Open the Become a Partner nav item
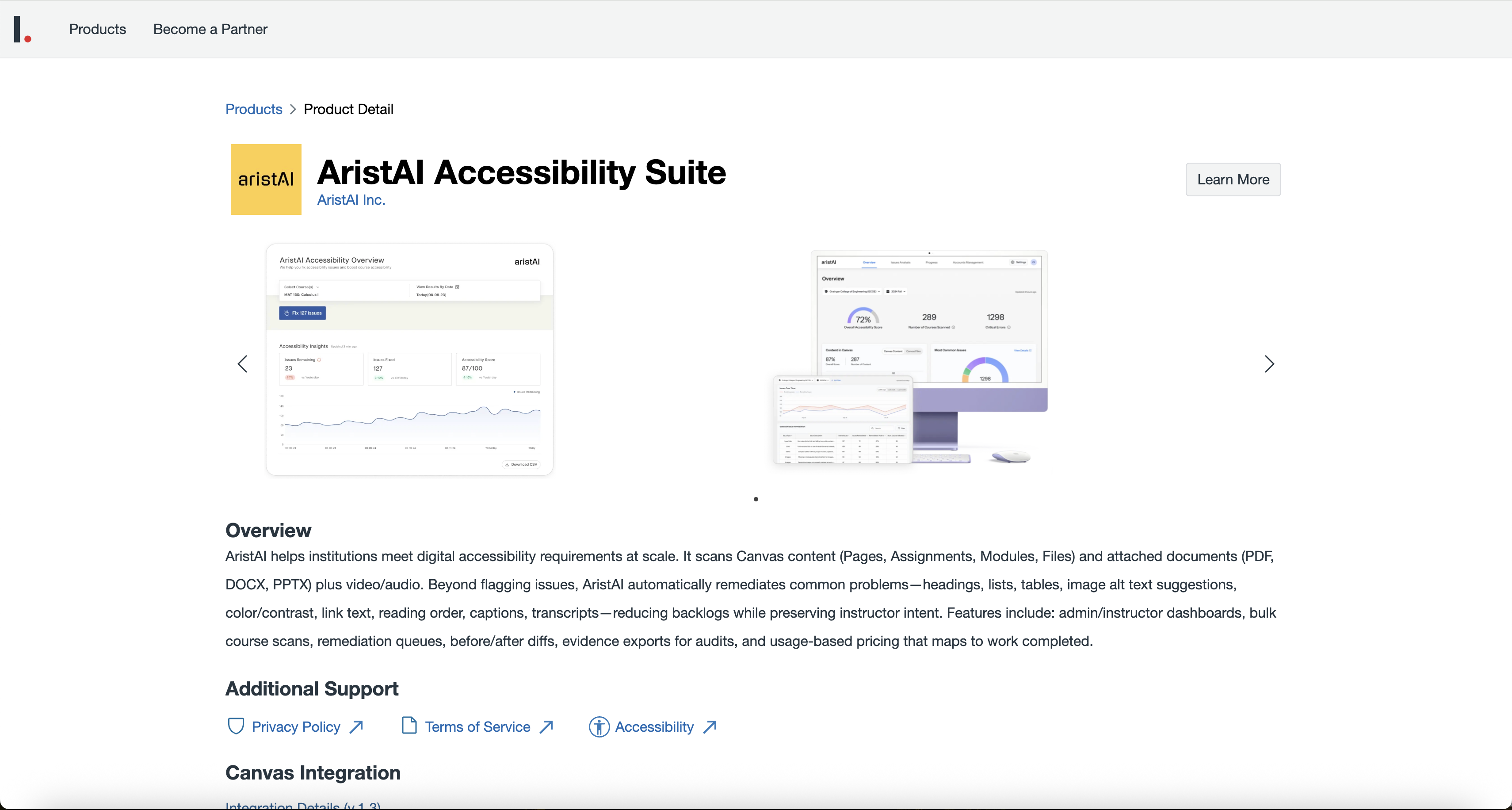 [210, 29]
